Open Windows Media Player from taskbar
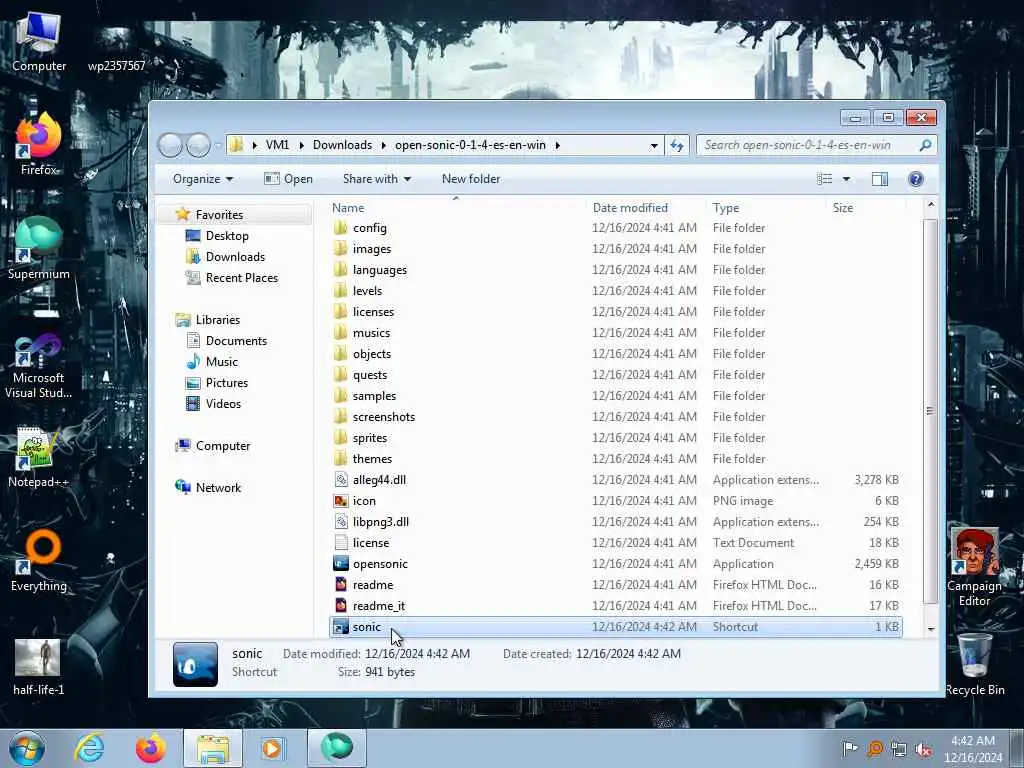Screen dimensions: 1024x768 (273, 748)
